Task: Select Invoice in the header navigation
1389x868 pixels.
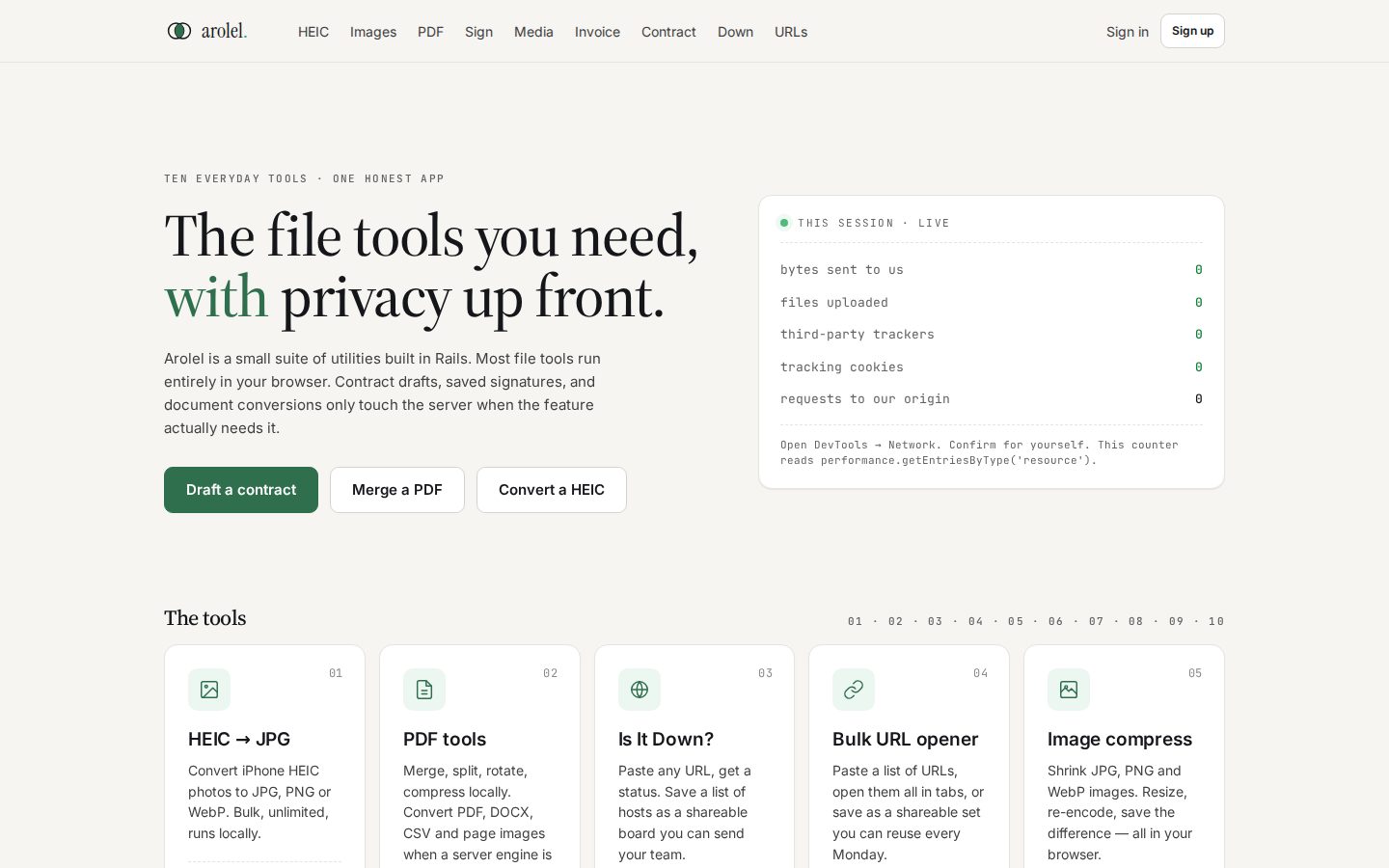Action: 597,32
